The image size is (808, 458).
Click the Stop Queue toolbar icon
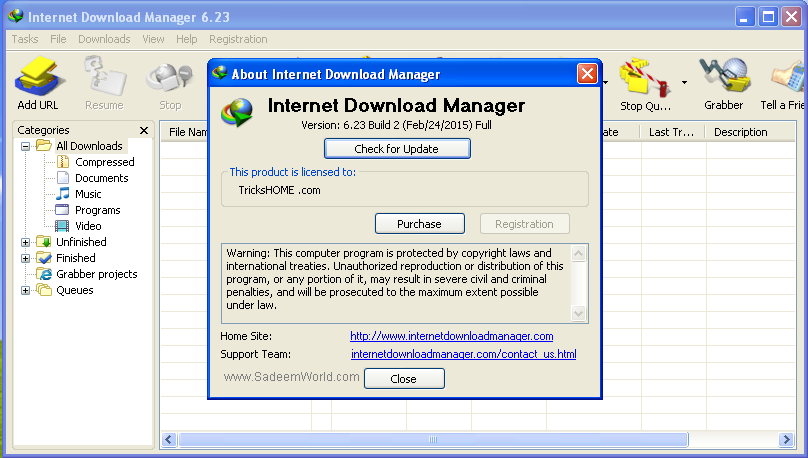644,77
